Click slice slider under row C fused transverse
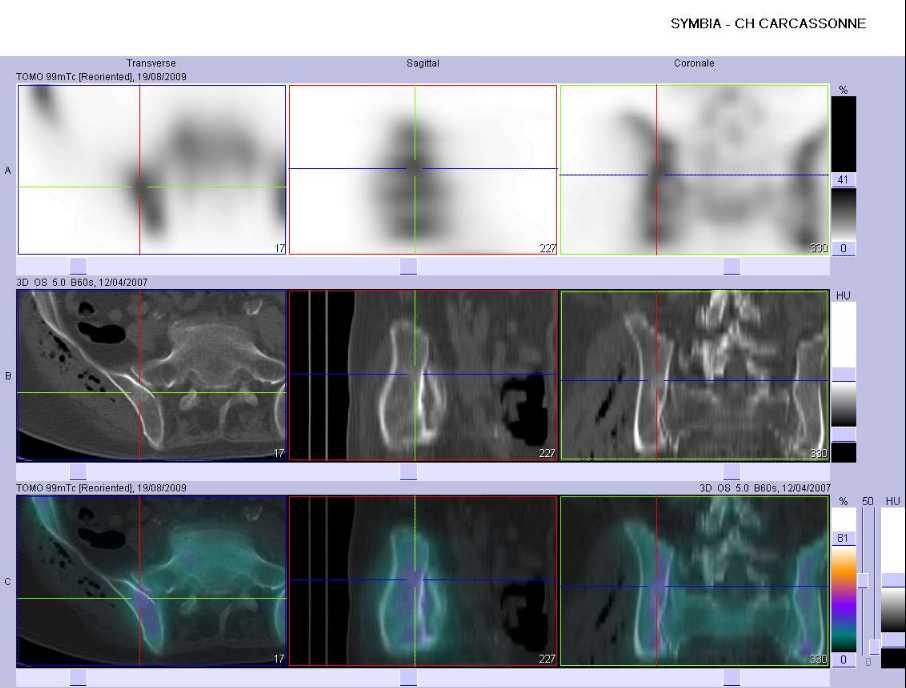Image resolution: width=906 pixels, height=688 pixels. (78, 678)
